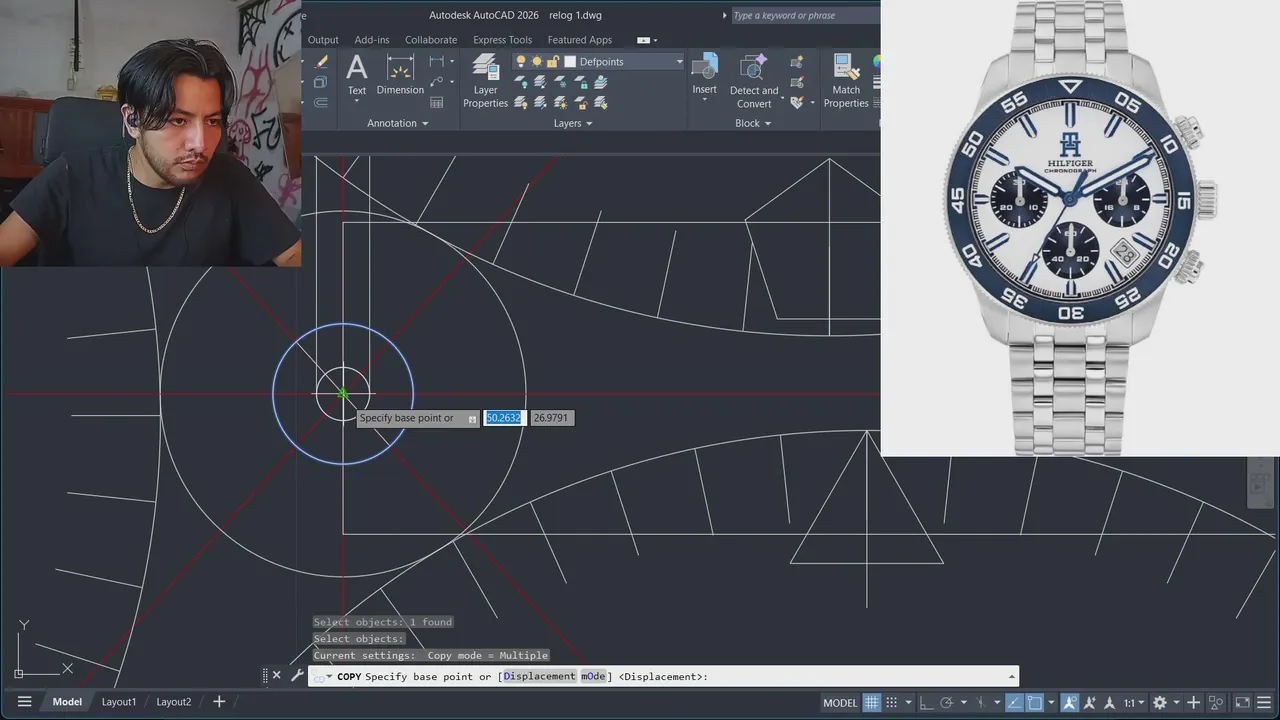Open the Collaborate ribbon tab
The image size is (1280, 720).
click(431, 40)
